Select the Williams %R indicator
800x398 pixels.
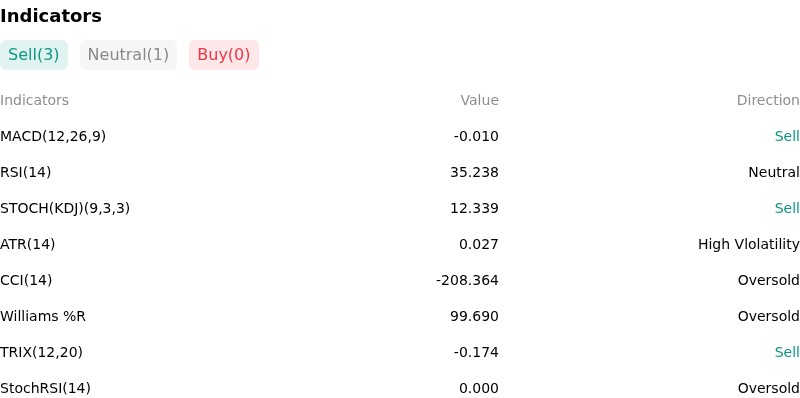click(x=43, y=316)
